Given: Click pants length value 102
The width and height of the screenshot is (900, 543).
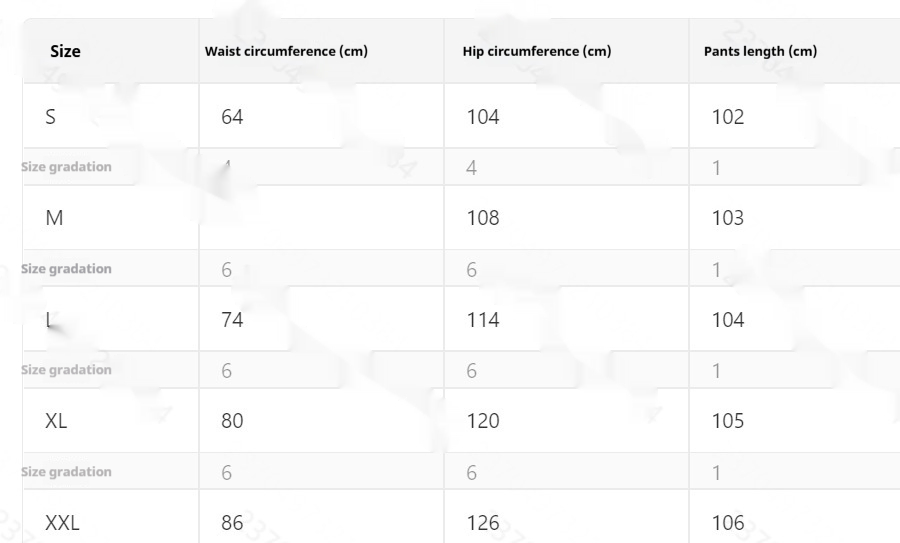Looking at the screenshot, I should click(x=728, y=117).
